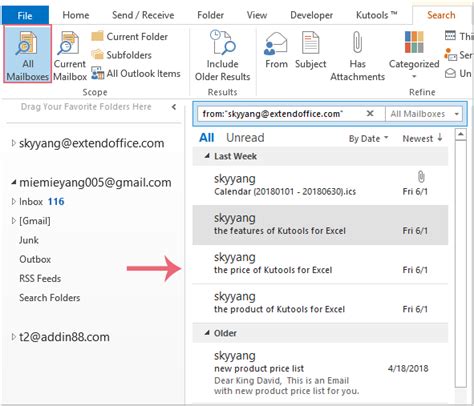Expand the t2@addin88.com account
This screenshot has height=406, width=474.
click(x=13, y=337)
